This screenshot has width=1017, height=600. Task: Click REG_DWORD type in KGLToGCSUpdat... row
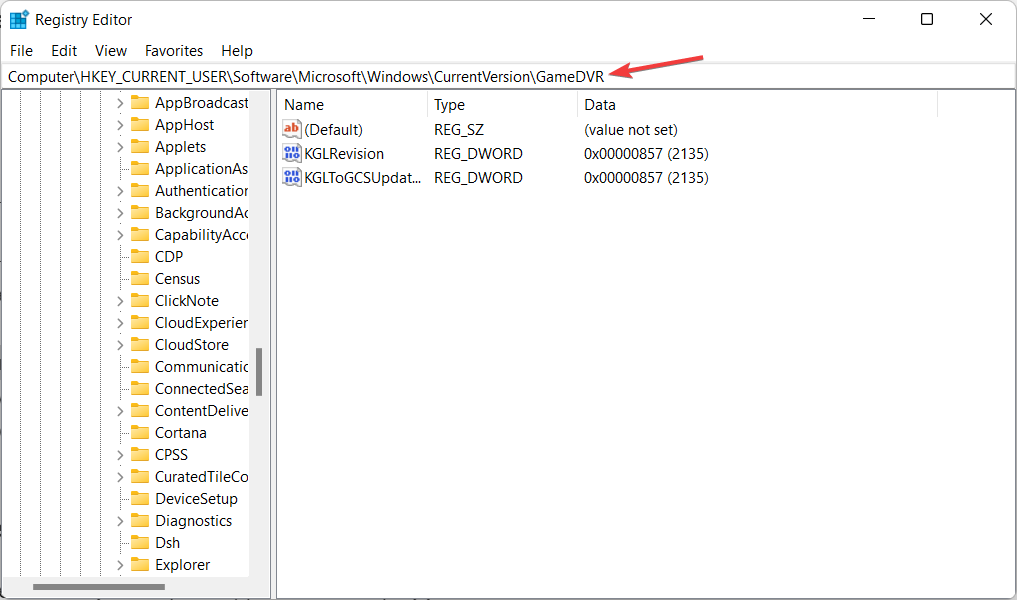(x=478, y=178)
